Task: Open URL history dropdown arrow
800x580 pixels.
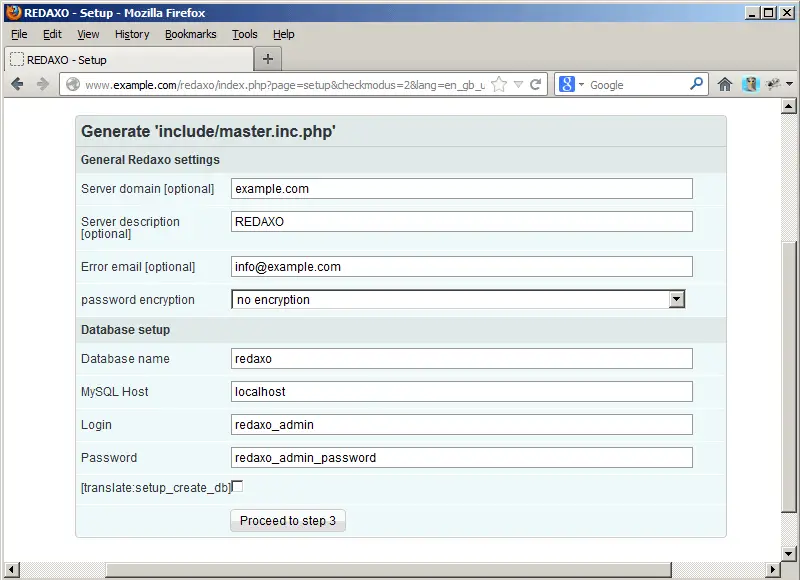Action: [x=518, y=85]
